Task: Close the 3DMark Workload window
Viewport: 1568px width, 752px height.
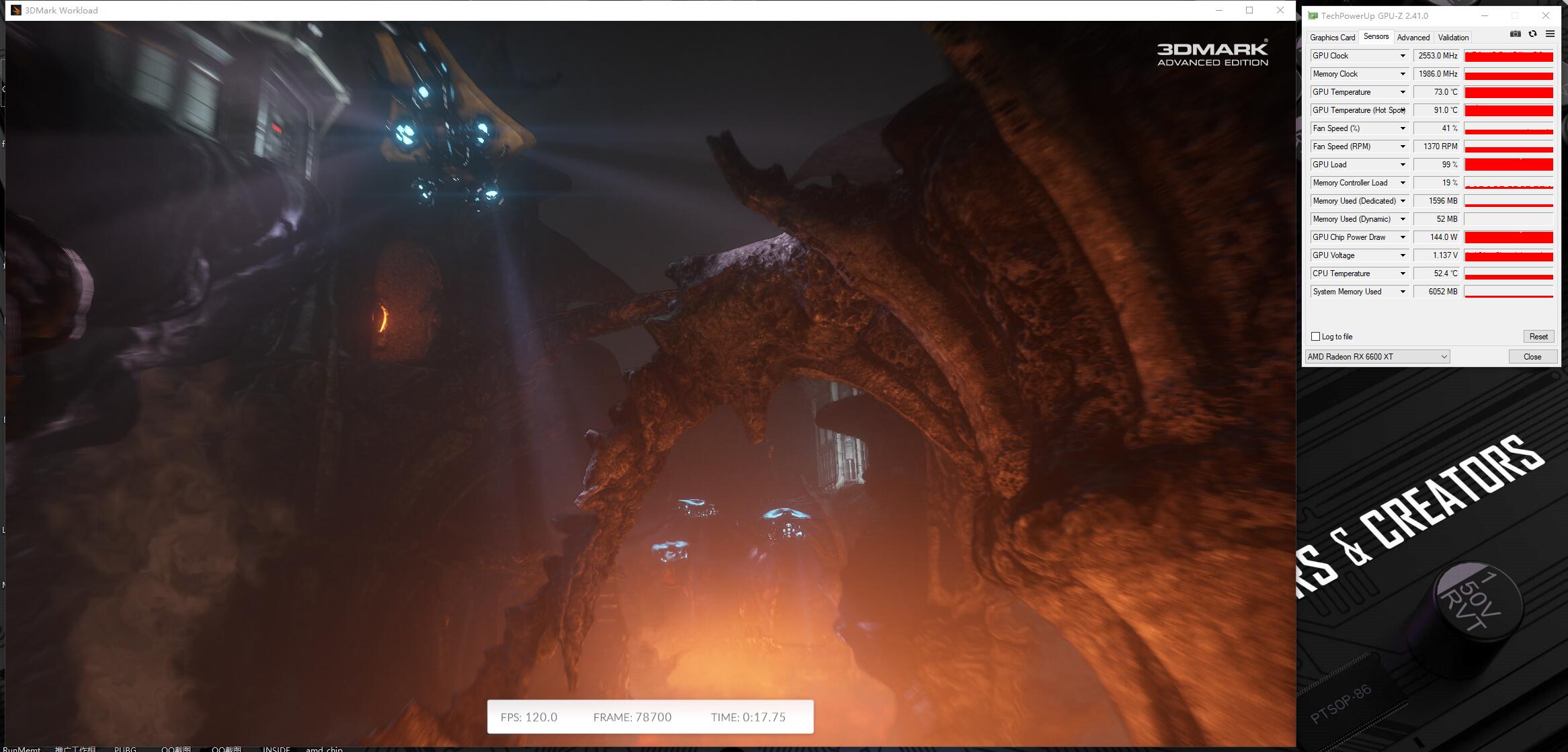Action: 1280,10
